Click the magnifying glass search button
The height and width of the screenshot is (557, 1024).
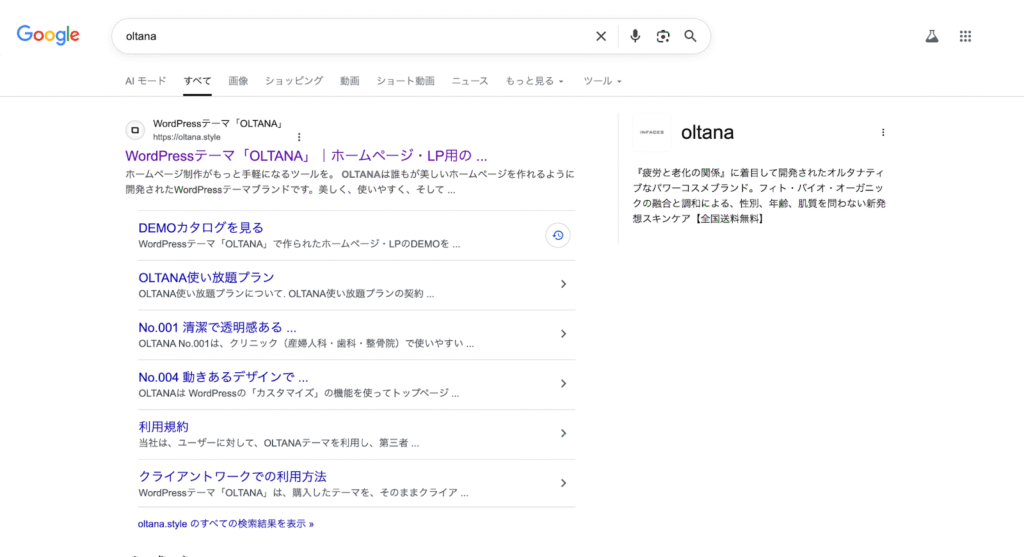pyautogui.click(x=690, y=36)
